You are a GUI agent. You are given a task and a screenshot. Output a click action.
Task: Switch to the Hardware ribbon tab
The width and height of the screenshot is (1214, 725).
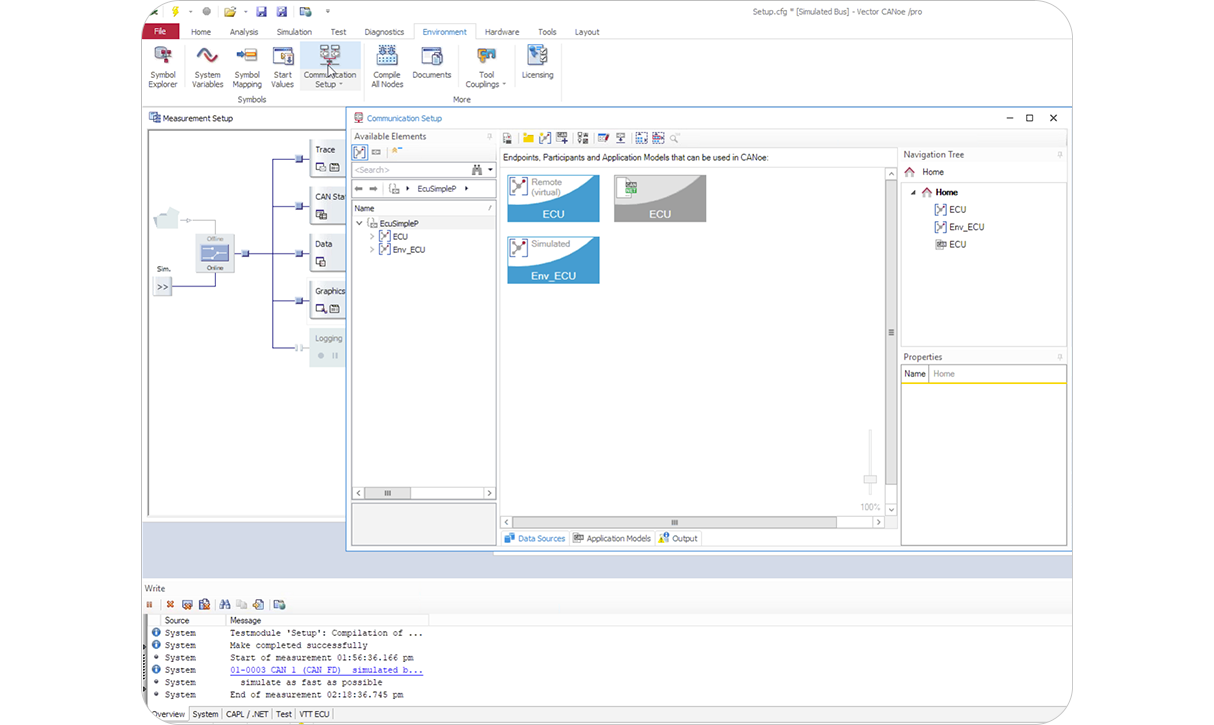(502, 32)
